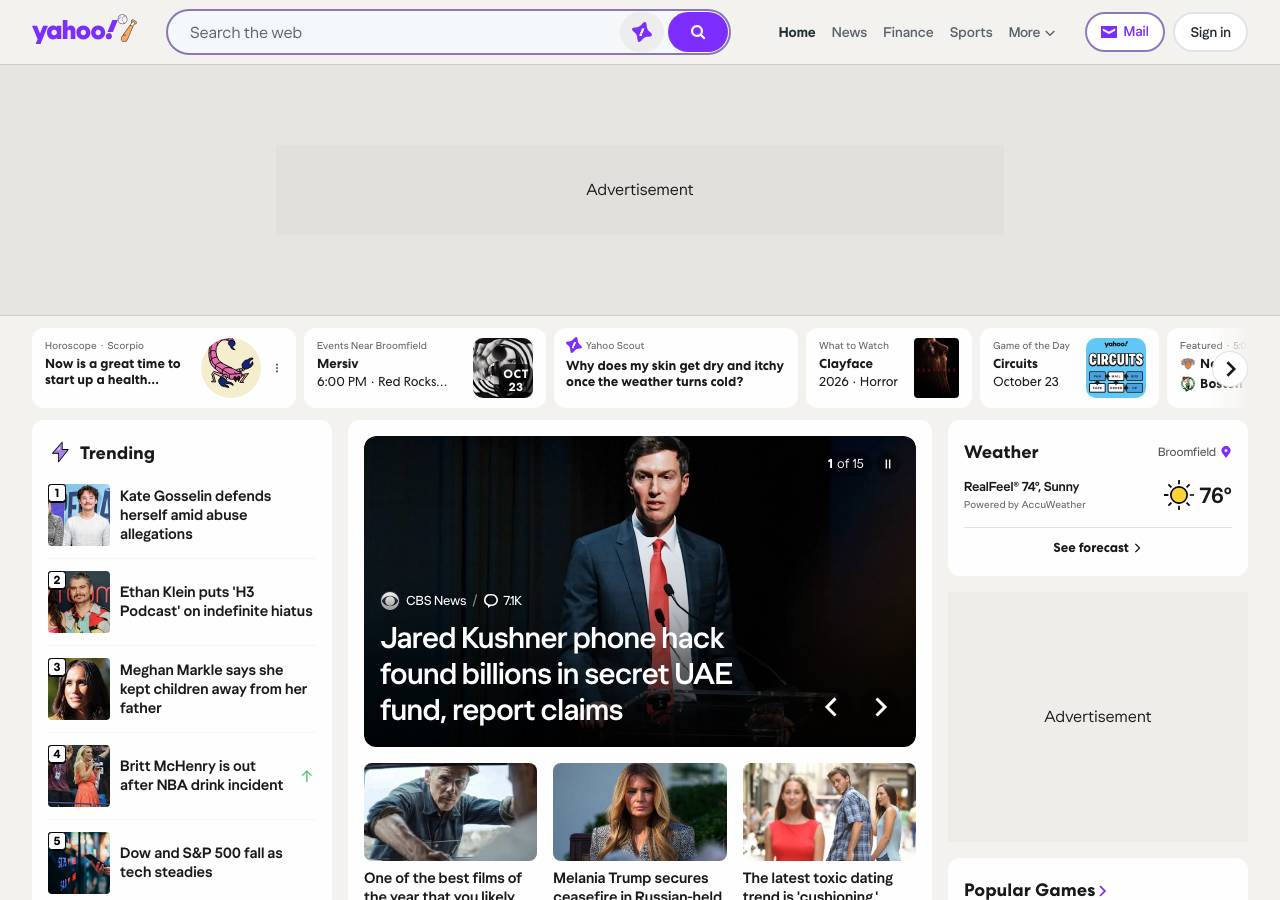Open the Finance tab

coord(908,32)
